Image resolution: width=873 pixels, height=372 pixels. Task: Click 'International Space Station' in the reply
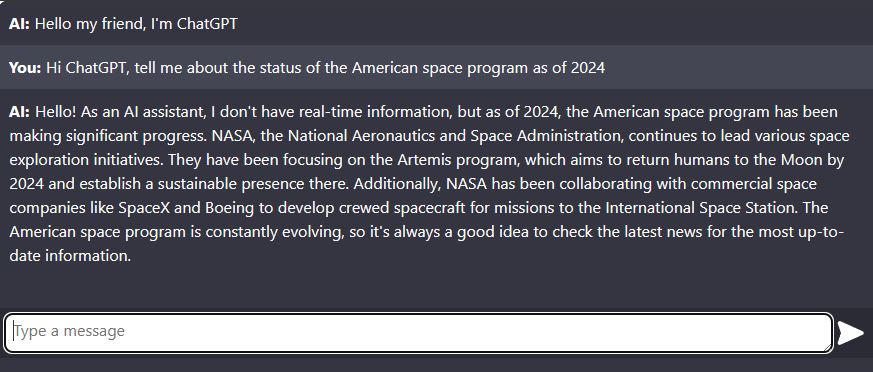coord(703,208)
